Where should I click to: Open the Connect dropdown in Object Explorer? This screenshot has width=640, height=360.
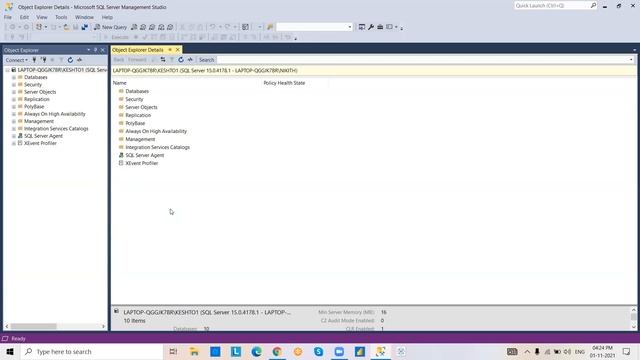click(x=16, y=60)
